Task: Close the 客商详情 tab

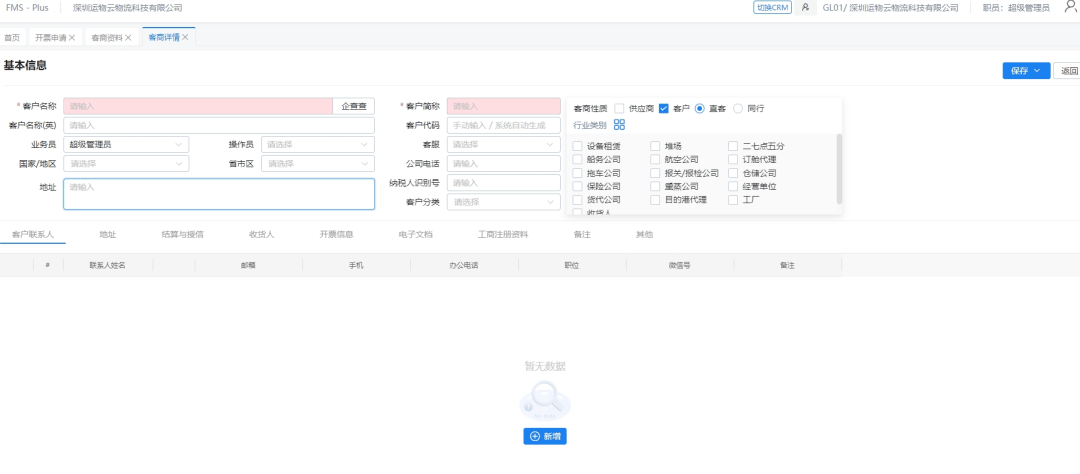Action: [x=185, y=37]
